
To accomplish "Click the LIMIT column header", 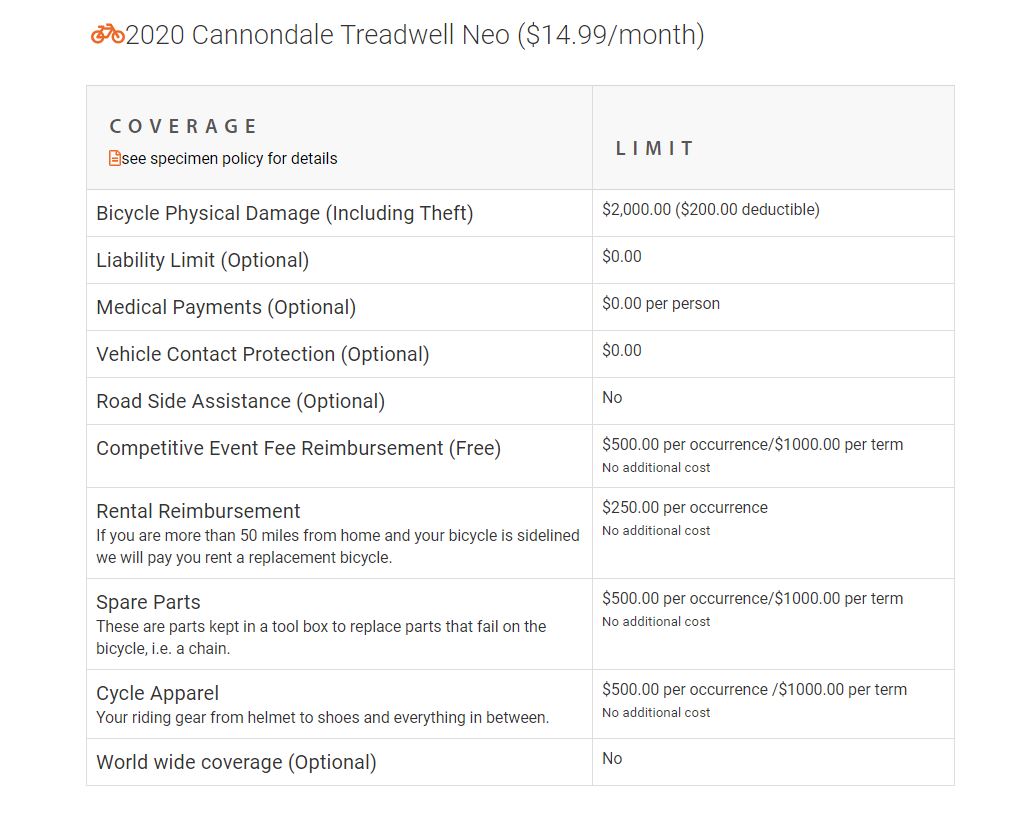I will (655, 149).
